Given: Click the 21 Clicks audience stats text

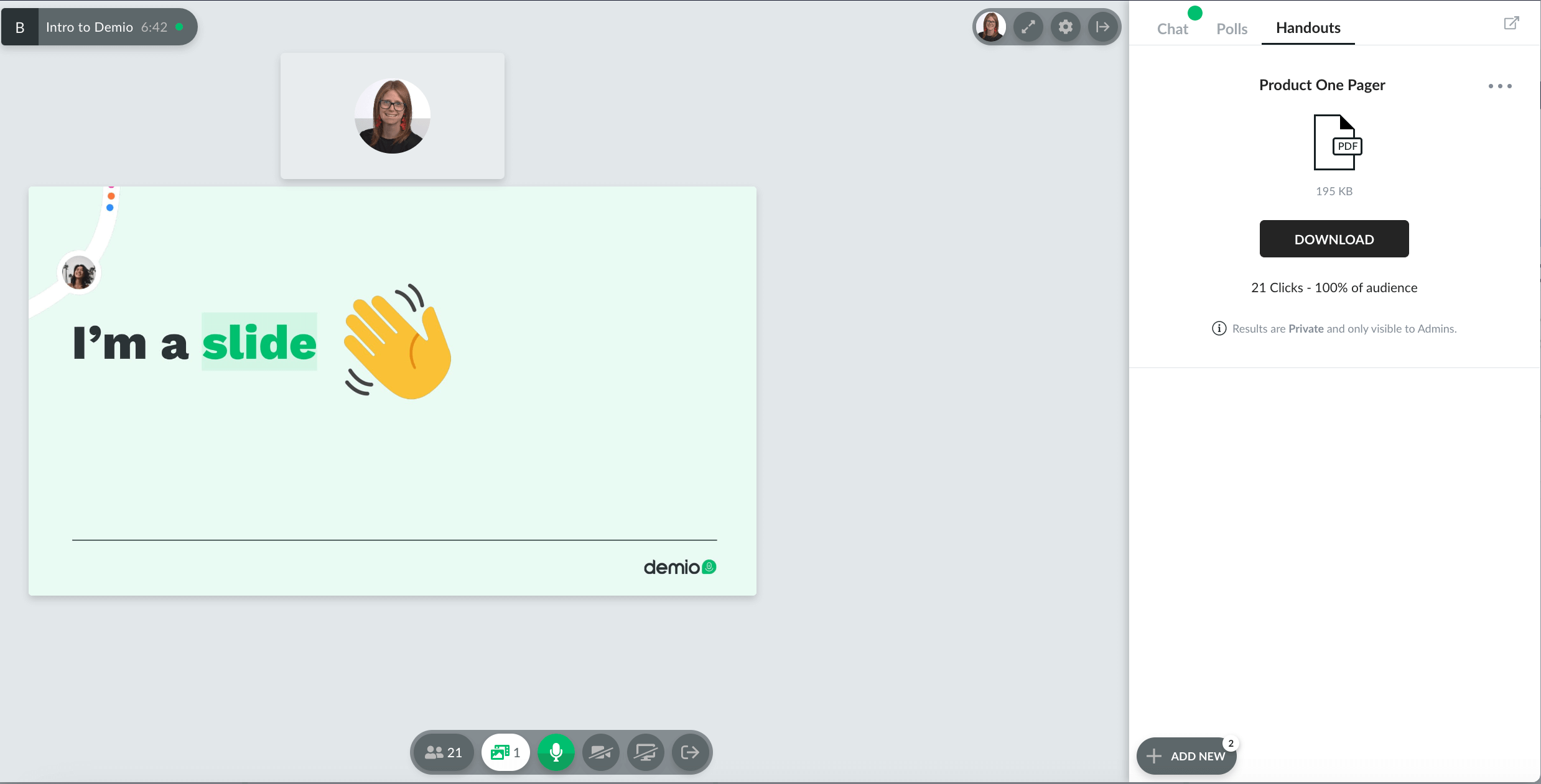Looking at the screenshot, I should (x=1334, y=288).
